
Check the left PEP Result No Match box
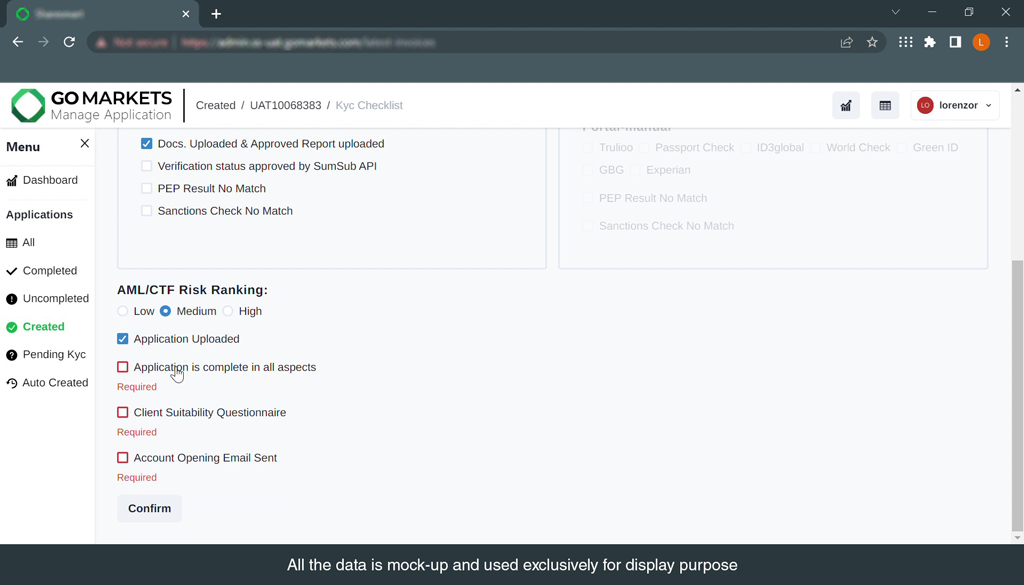click(146, 188)
